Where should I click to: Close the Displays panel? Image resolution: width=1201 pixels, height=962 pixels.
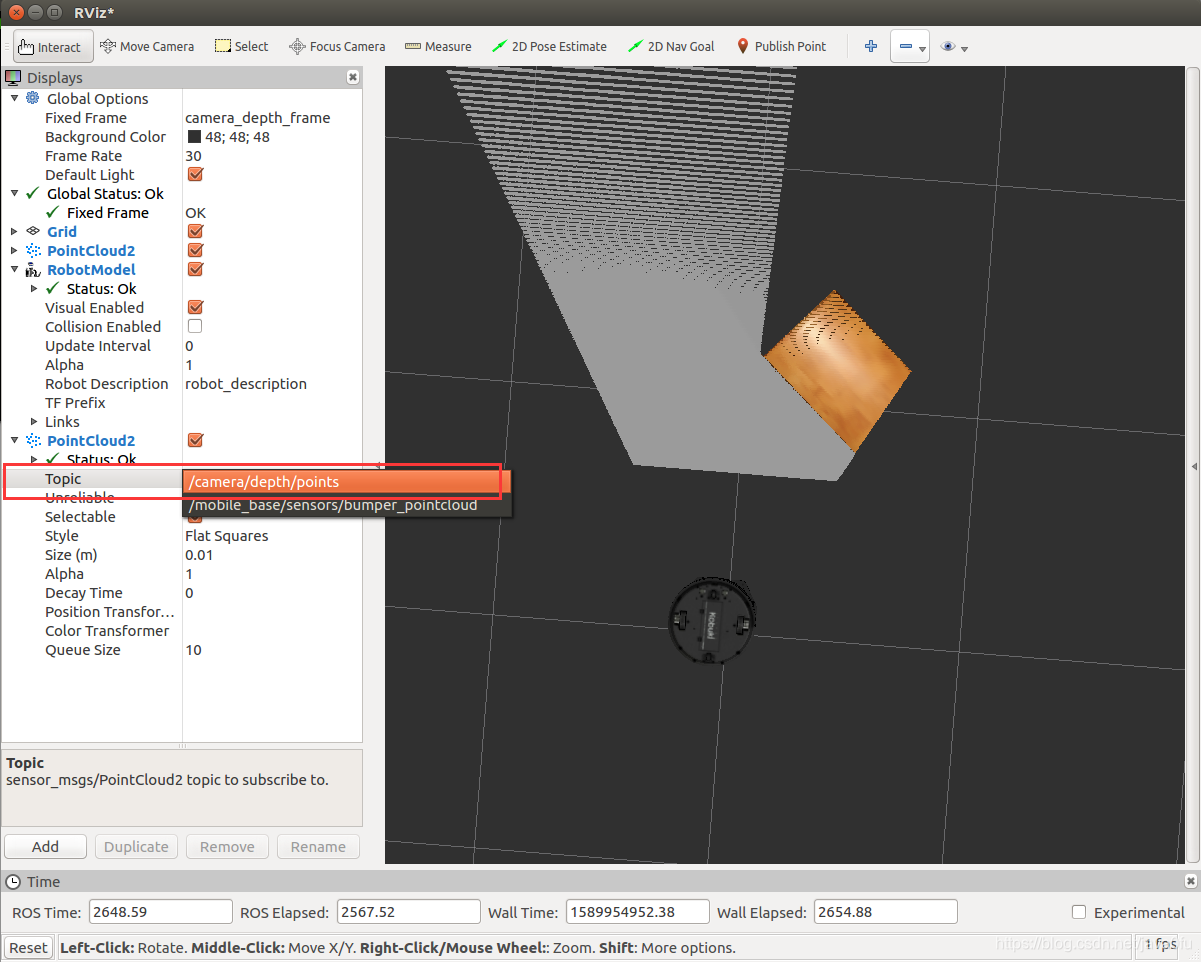[353, 77]
